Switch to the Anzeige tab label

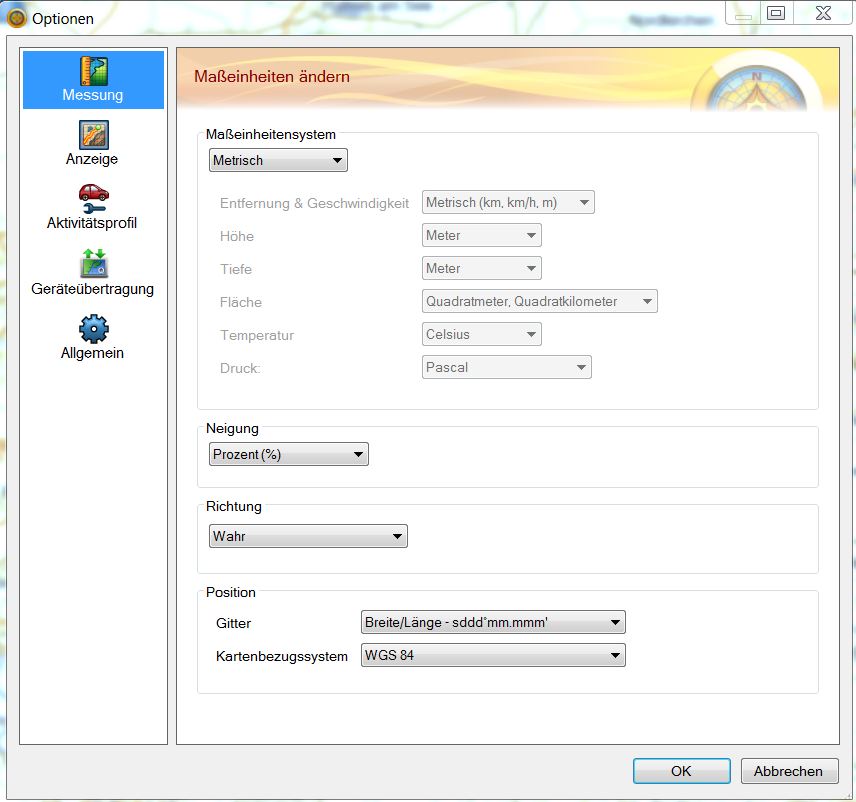92,159
